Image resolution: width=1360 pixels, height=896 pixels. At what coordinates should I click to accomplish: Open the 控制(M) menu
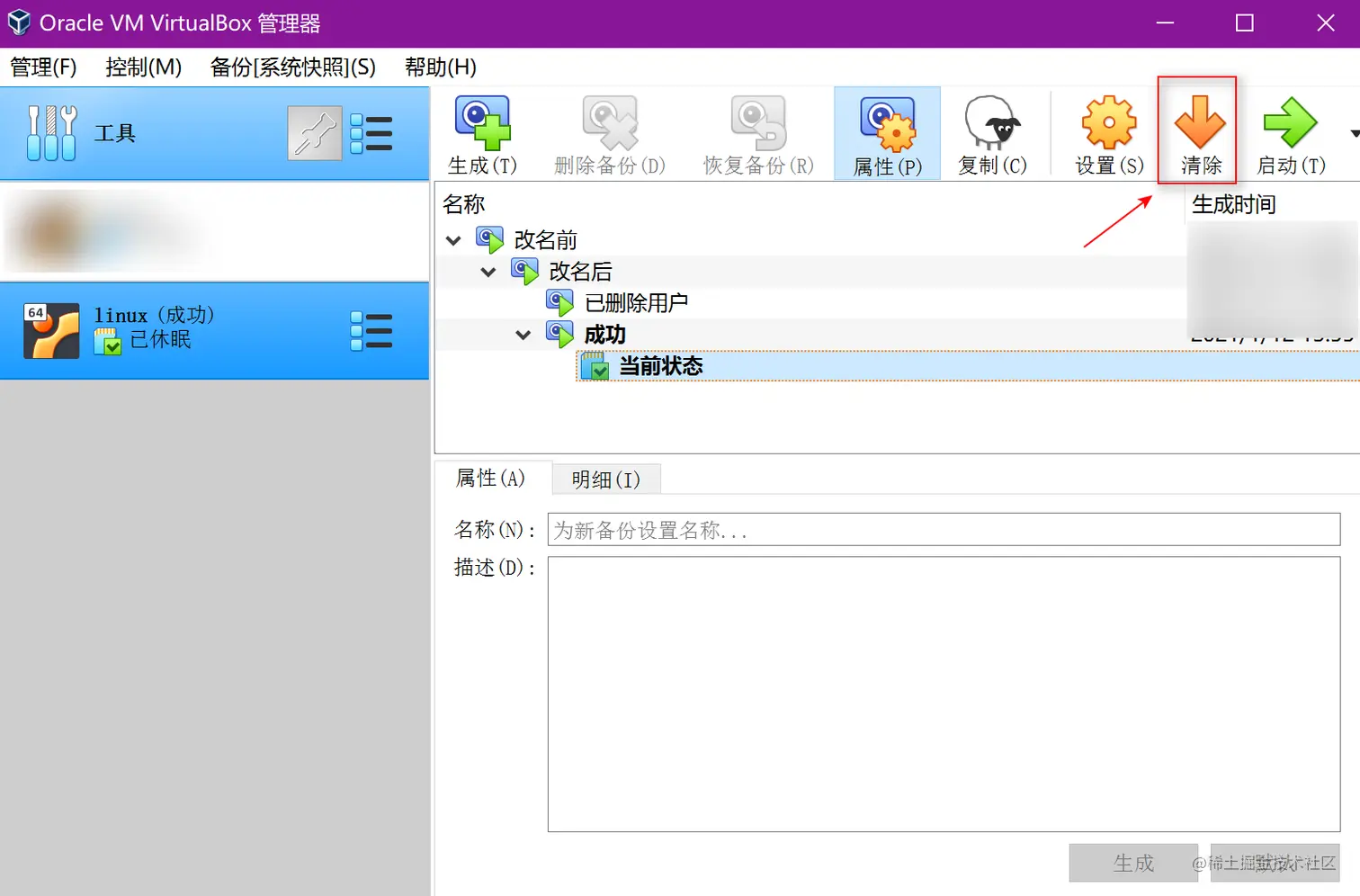(x=144, y=67)
